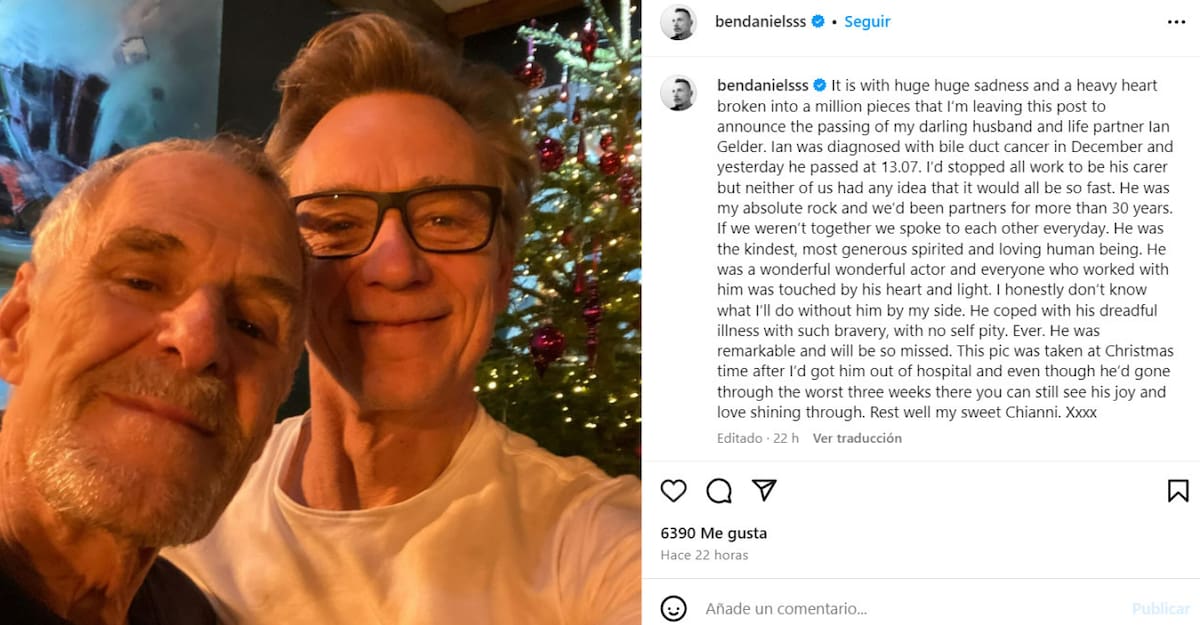1200x625 pixels.
Task: Click bendanielsss profile picture in the header
Action: pyautogui.click(x=678, y=20)
